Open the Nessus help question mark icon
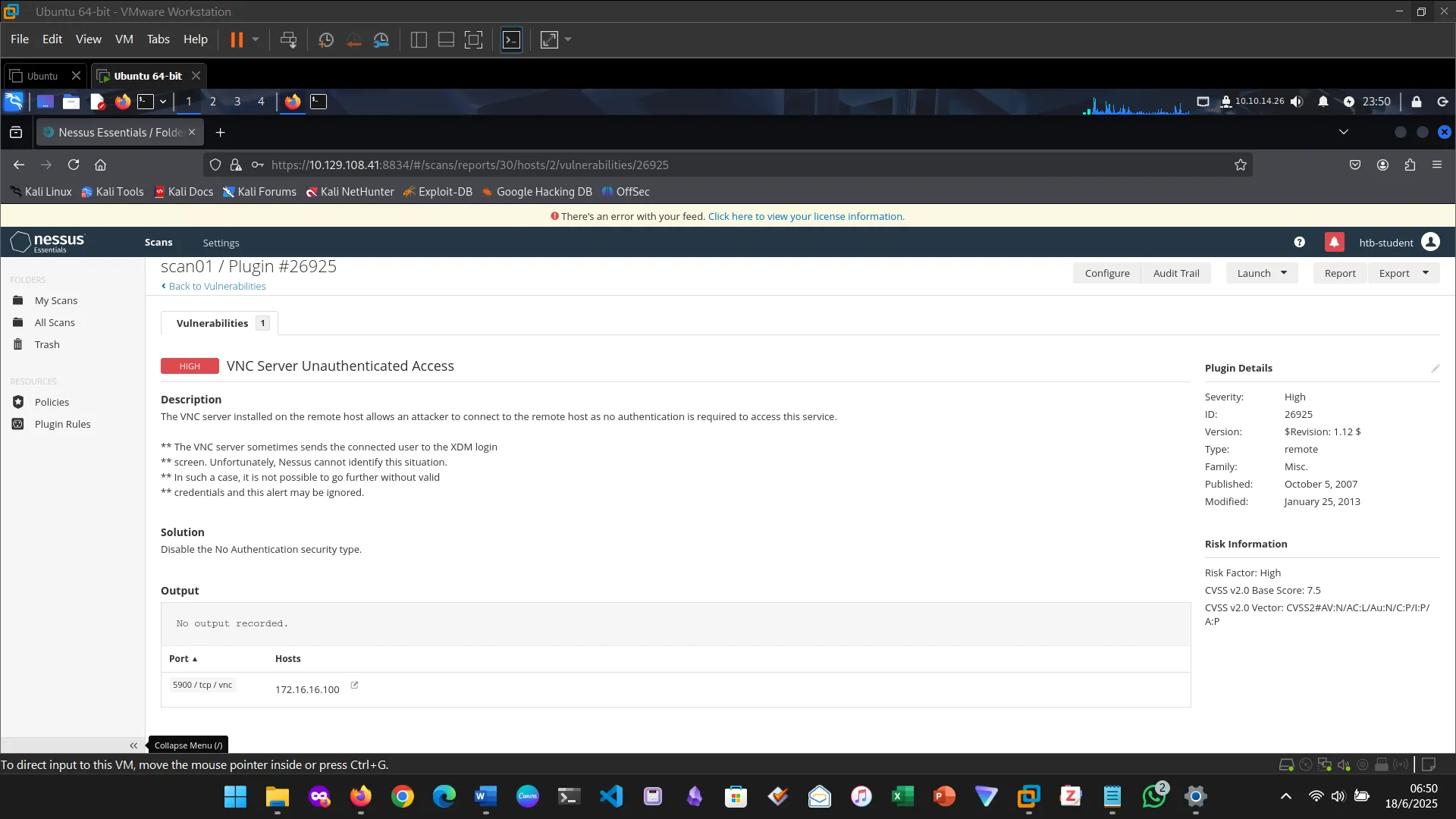Screen dimensions: 1456x819 [1299, 242]
